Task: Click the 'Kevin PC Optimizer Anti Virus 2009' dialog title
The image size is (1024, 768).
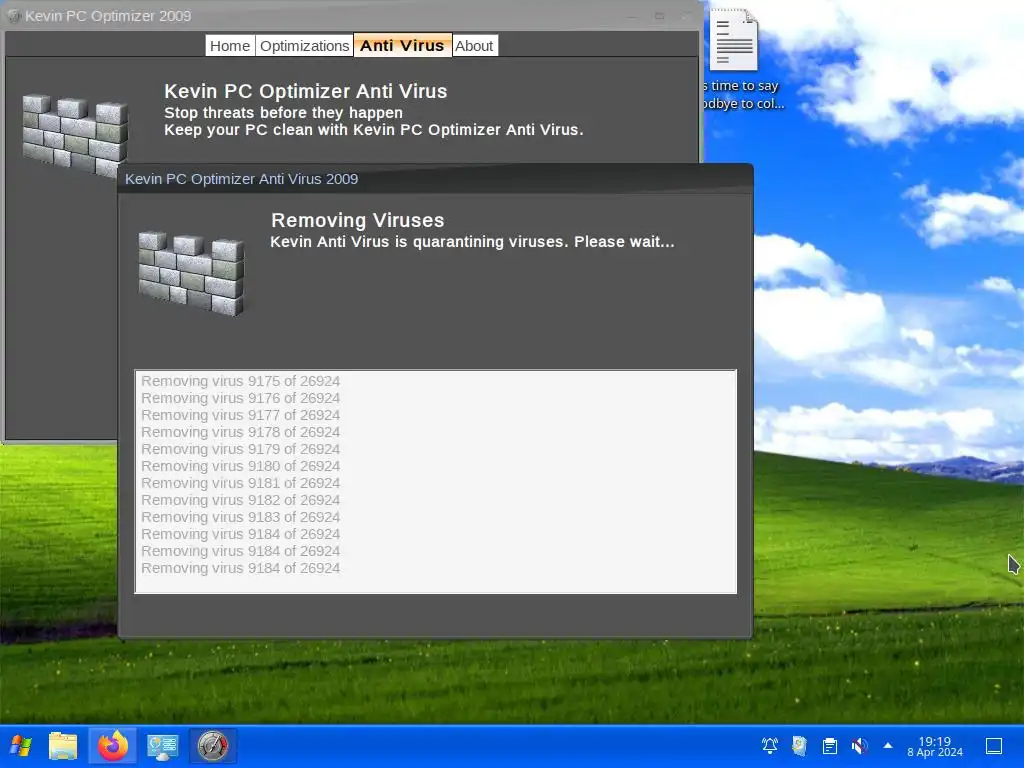Action: [241, 179]
